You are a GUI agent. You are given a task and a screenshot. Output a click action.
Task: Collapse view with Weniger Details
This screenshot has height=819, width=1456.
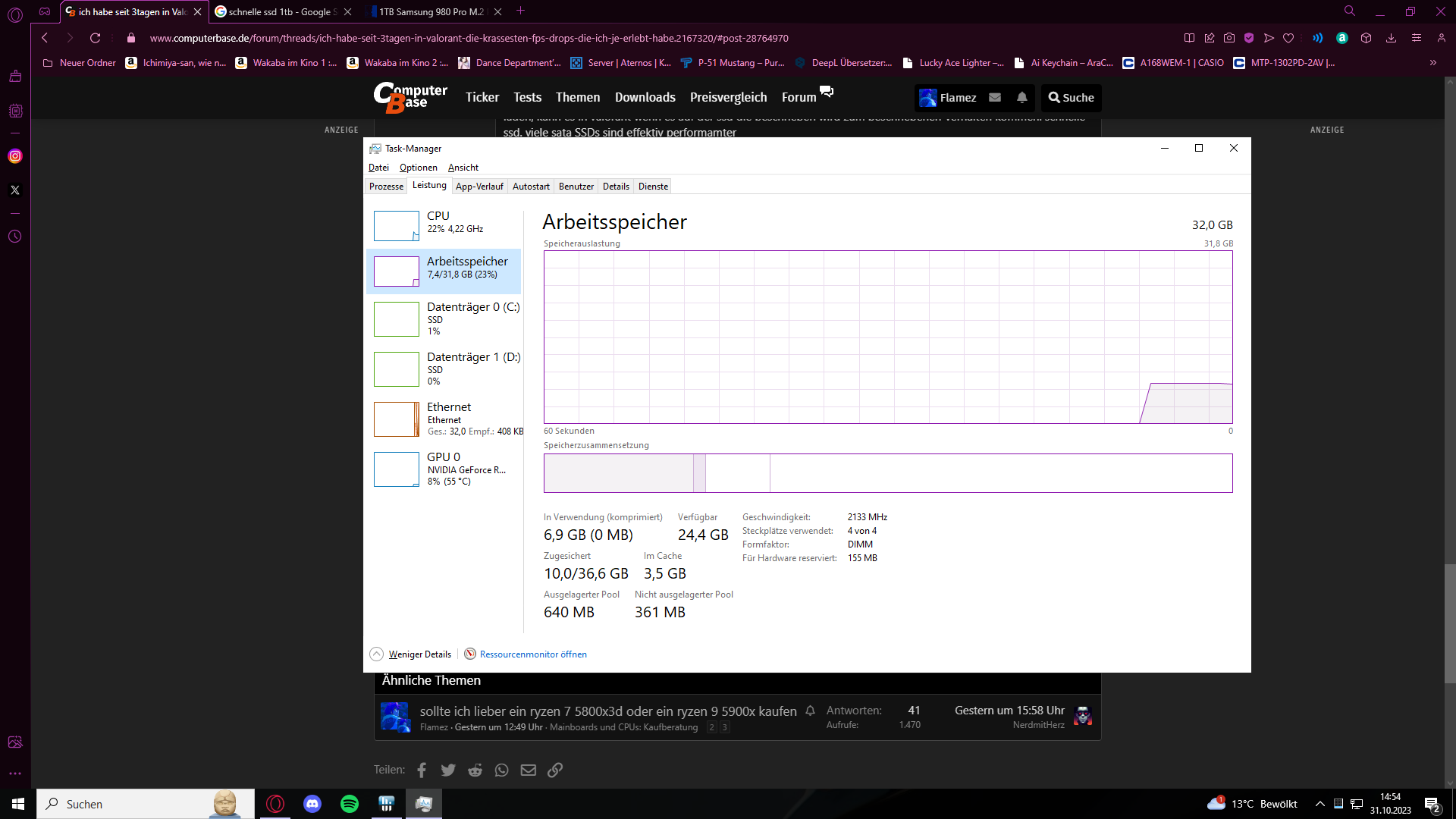419,654
